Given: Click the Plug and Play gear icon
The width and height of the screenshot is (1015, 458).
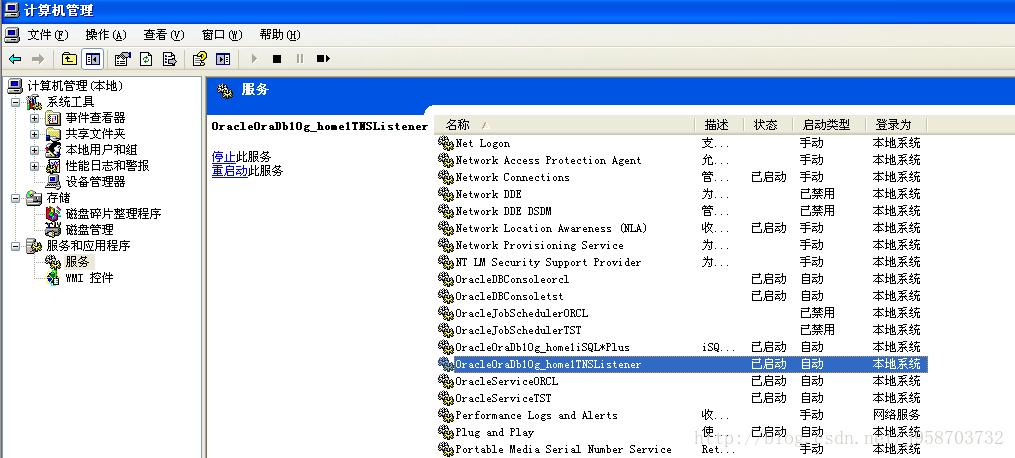Looking at the screenshot, I should click(445, 432).
